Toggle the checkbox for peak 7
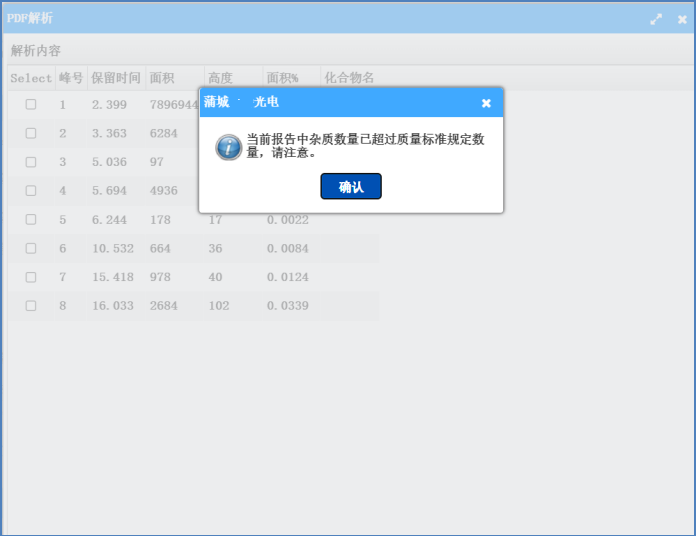 tap(31, 277)
